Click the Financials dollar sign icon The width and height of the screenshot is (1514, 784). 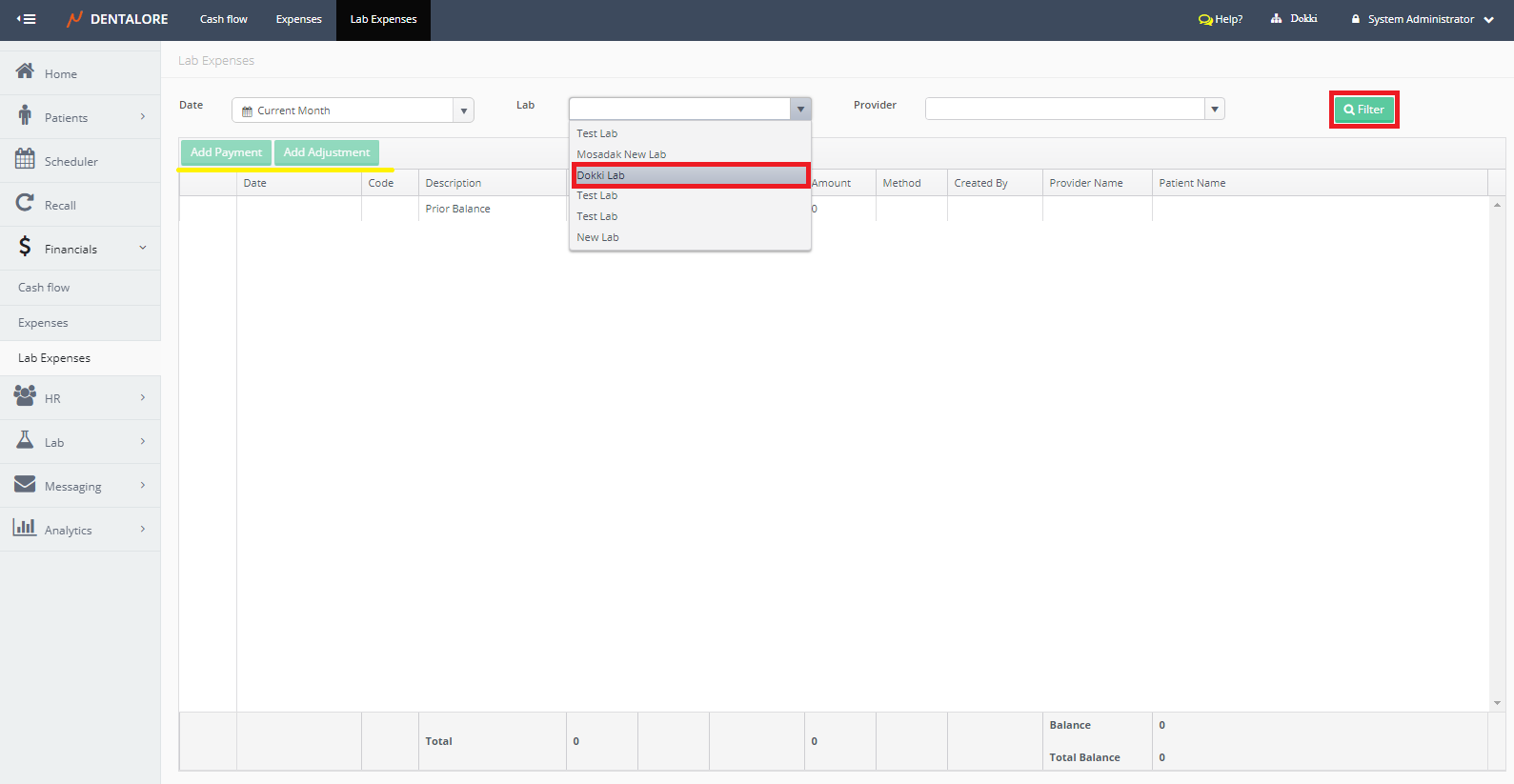(x=25, y=247)
